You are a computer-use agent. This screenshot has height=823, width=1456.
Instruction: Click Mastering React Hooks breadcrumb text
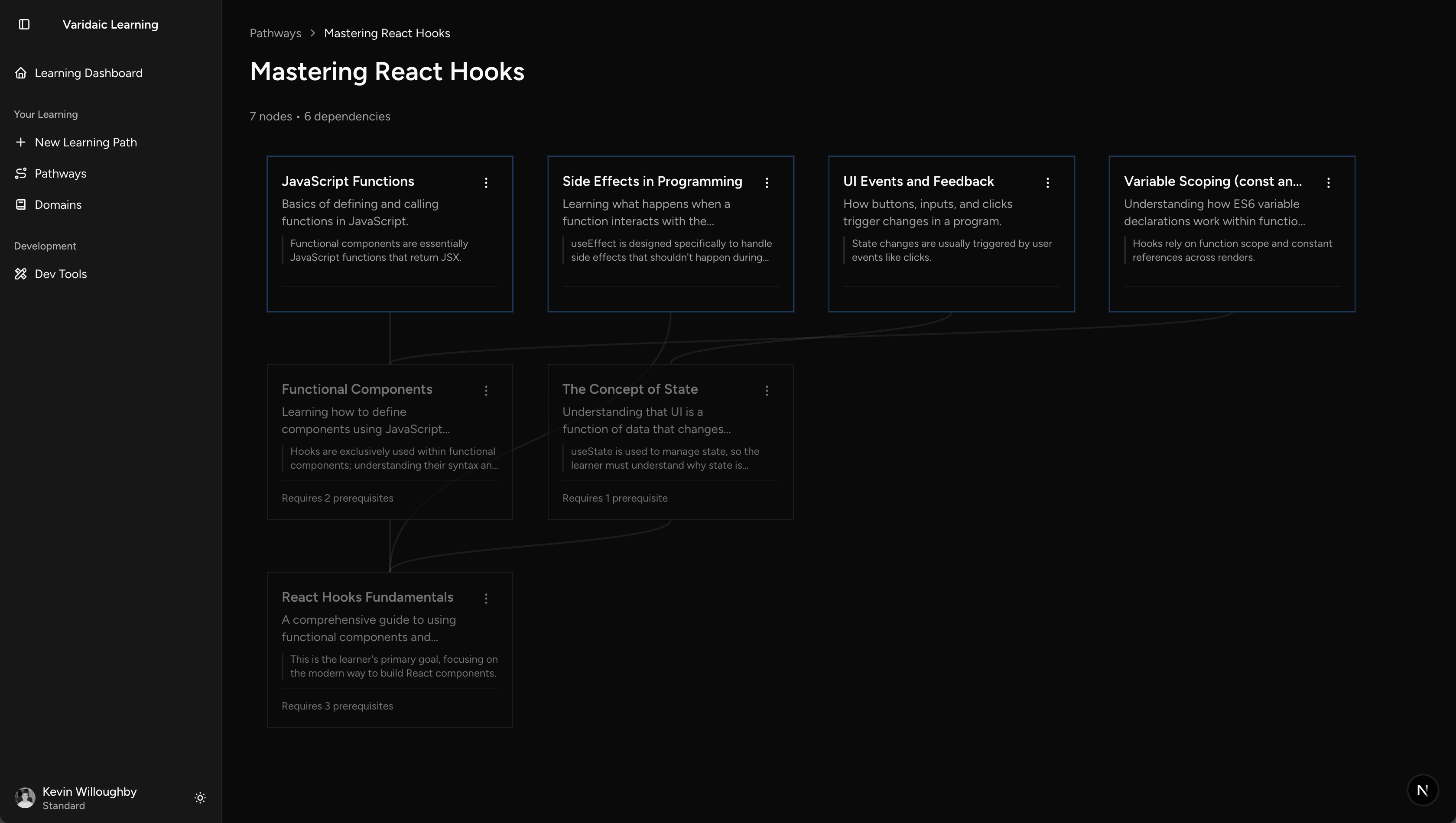coord(387,33)
